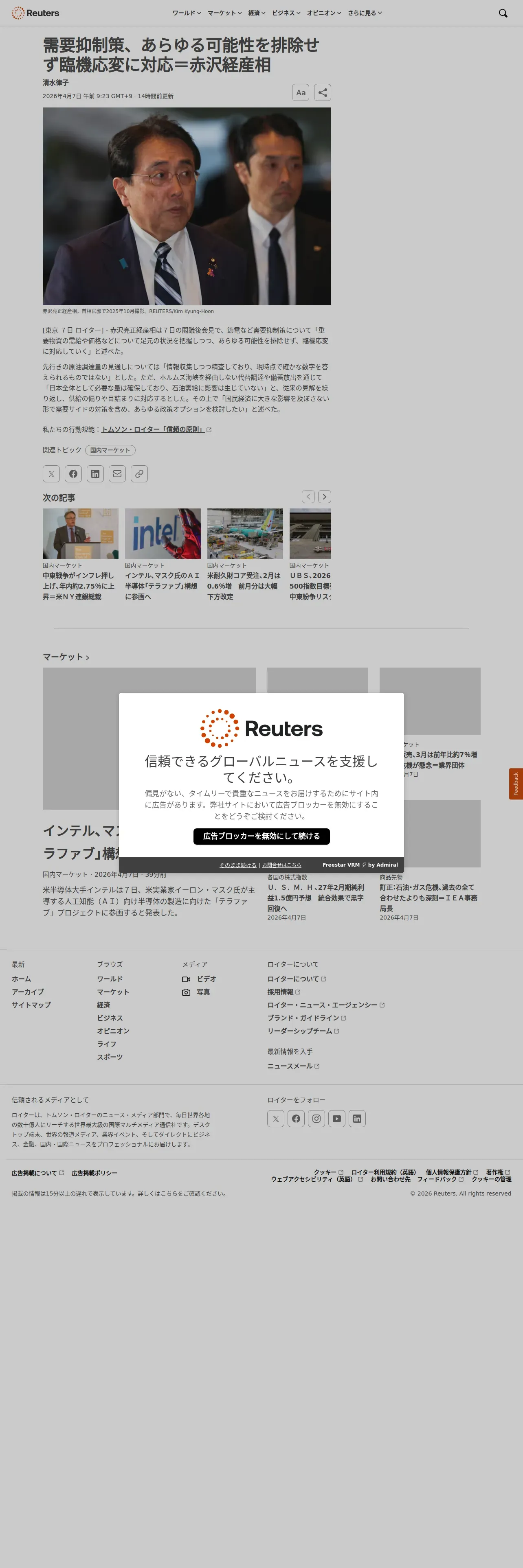Follow Reuters on Facebook in footer
Viewport: 523px width, 1568px height.
coord(296,1118)
